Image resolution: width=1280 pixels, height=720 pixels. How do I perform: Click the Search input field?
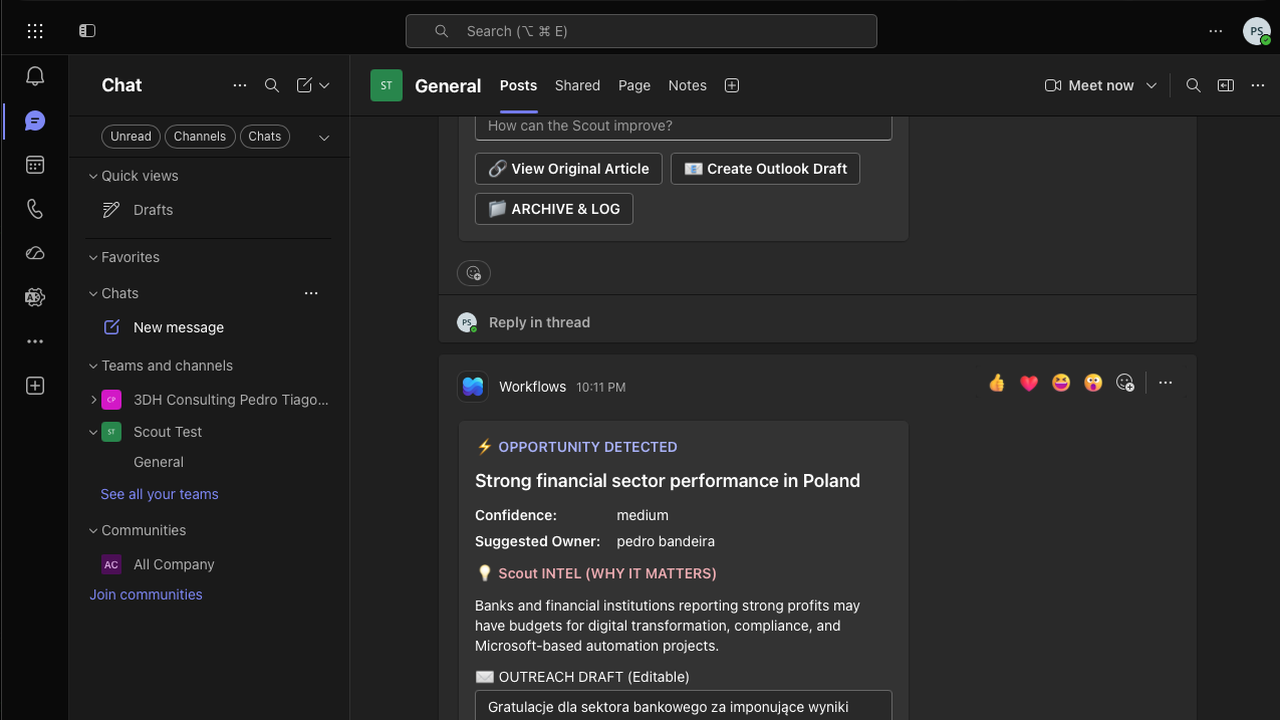(641, 31)
